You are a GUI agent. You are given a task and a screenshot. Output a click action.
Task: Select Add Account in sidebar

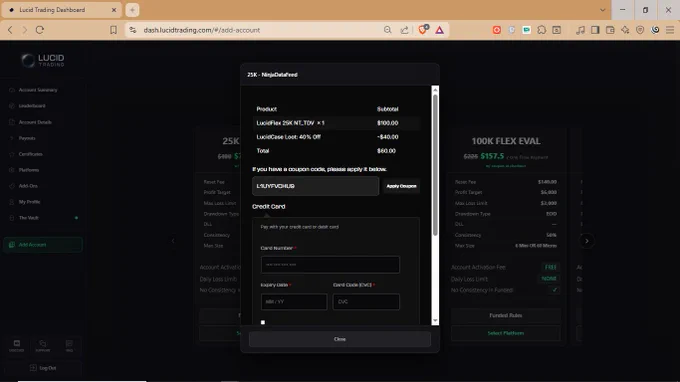pos(42,245)
